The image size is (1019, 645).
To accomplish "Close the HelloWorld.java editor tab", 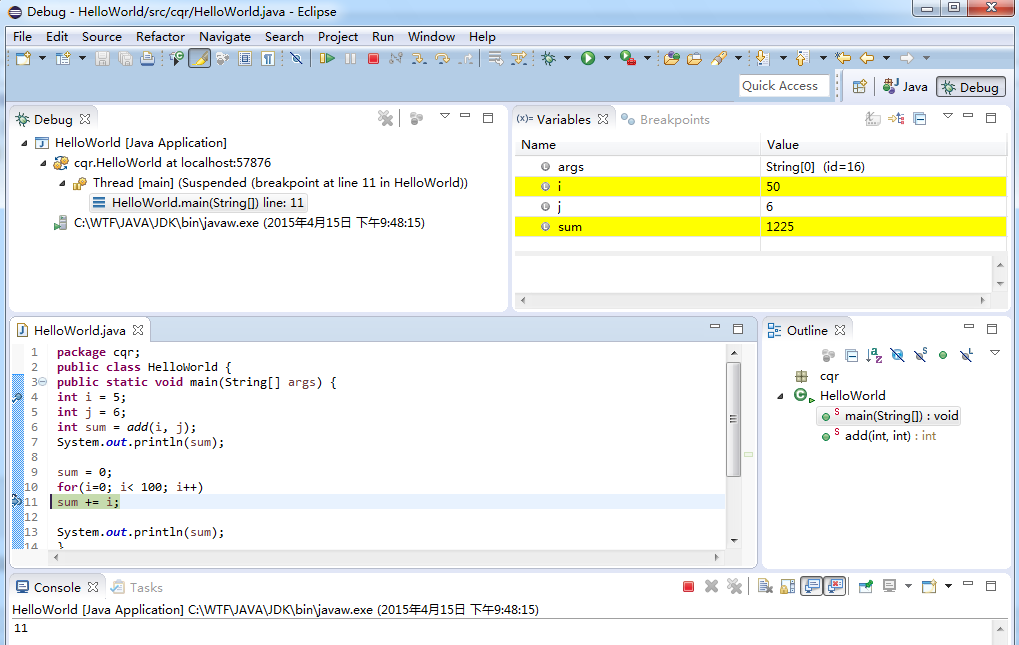I will pos(138,330).
